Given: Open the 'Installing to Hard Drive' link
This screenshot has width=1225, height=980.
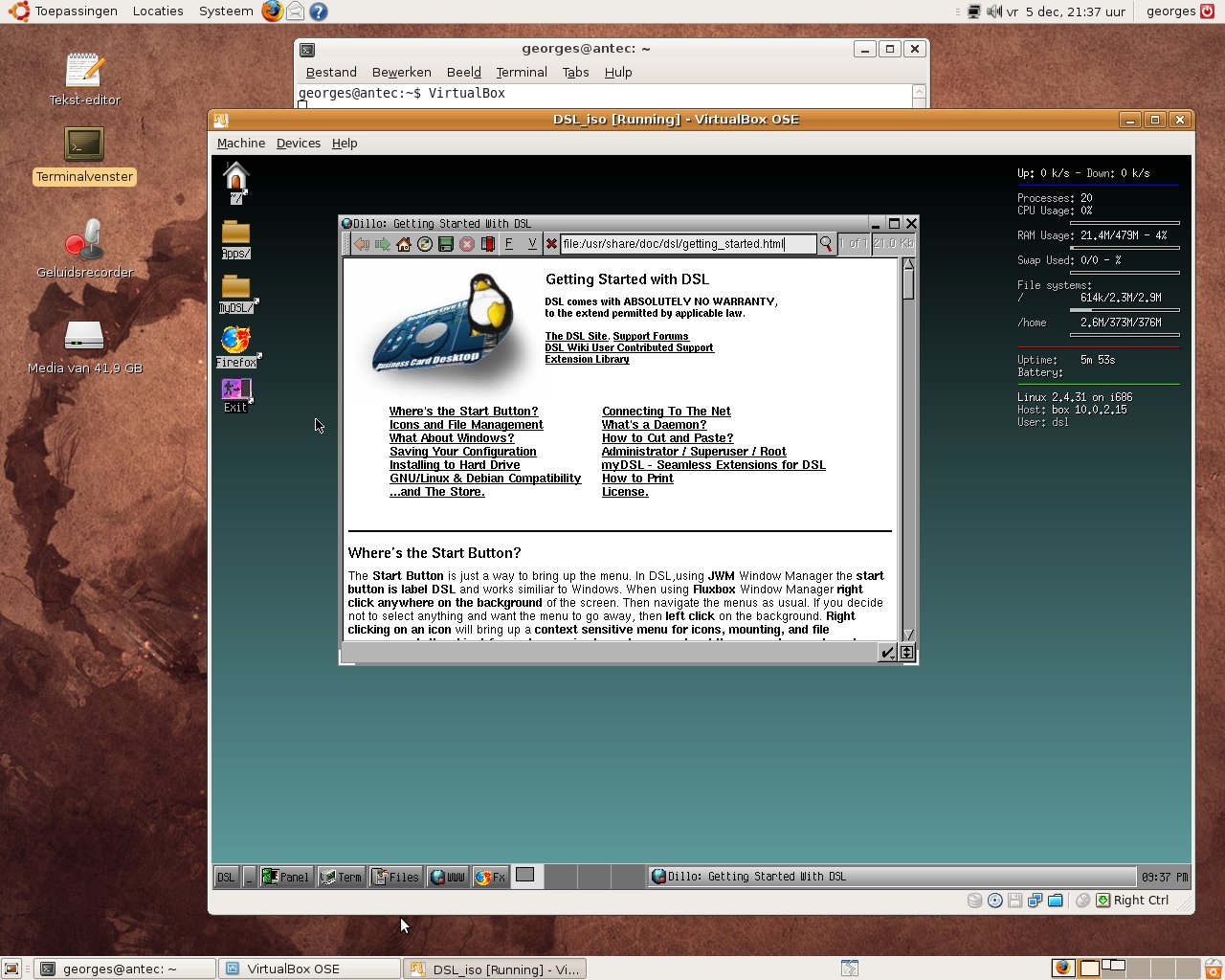Looking at the screenshot, I should click(455, 465).
